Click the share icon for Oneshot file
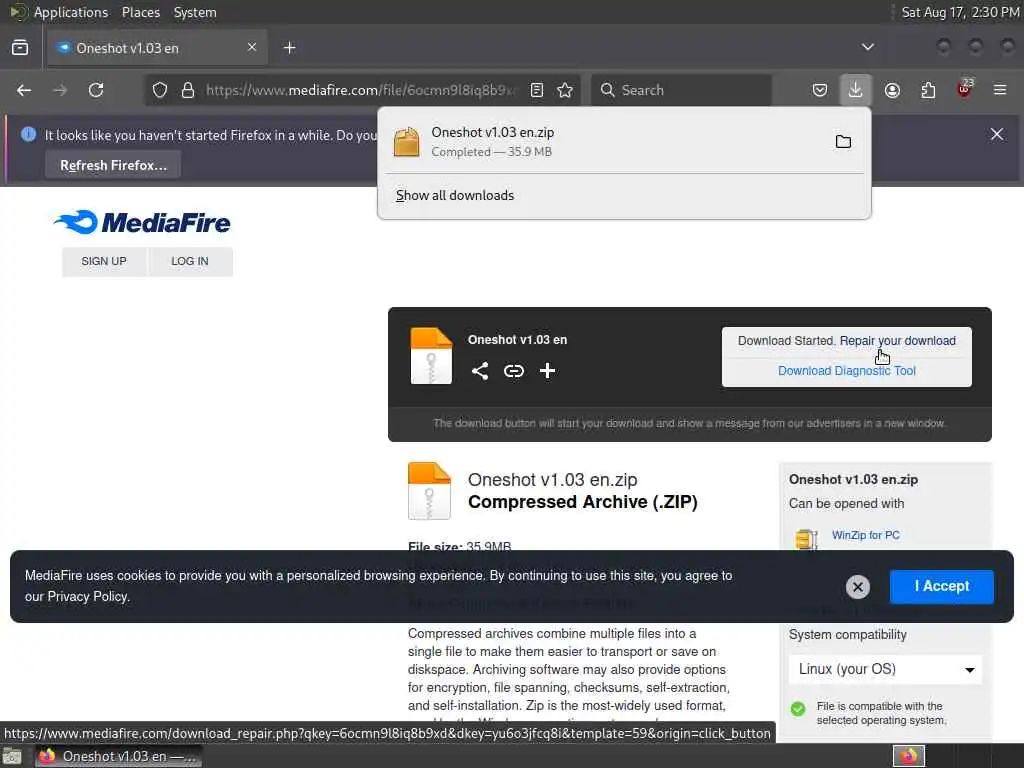1024x768 pixels. (x=480, y=371)
